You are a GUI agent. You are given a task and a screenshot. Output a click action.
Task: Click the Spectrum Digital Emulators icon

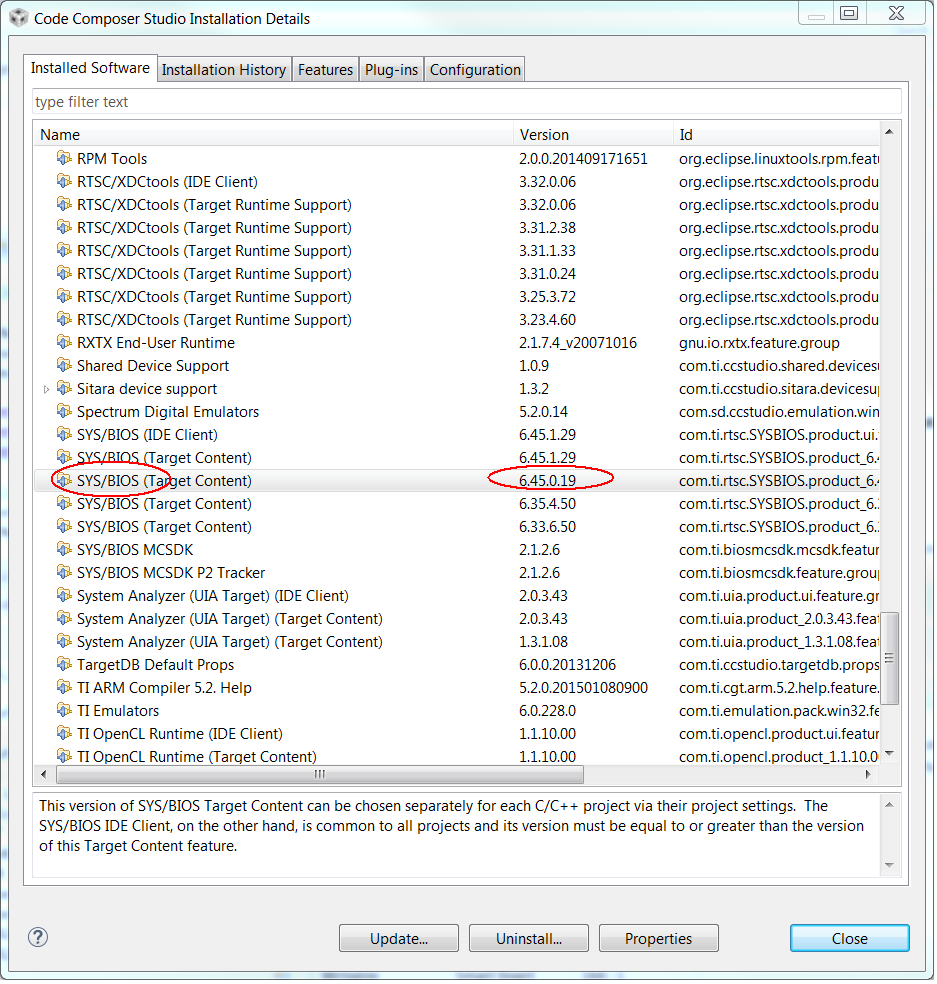(64, 412)
